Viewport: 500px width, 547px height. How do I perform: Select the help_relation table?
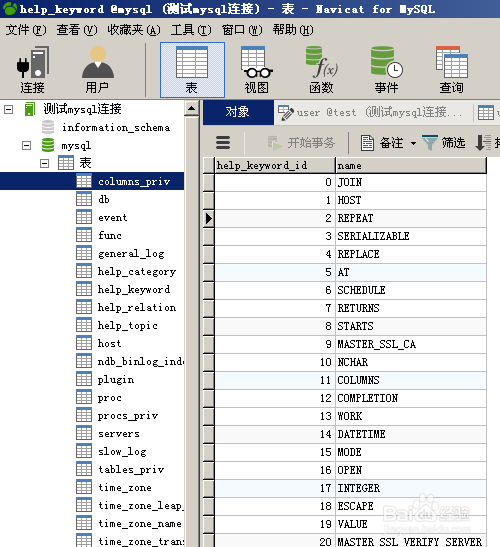point(137,307)
